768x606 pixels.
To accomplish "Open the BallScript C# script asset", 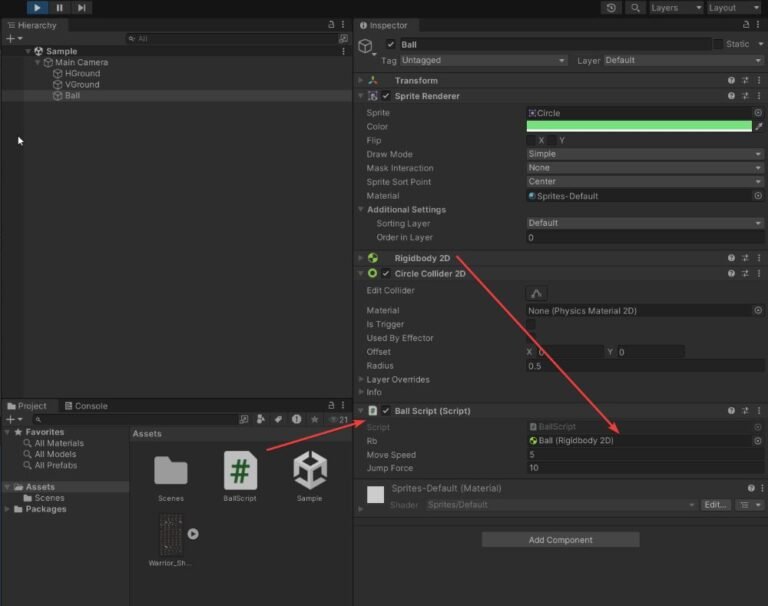I will [240, 470].
